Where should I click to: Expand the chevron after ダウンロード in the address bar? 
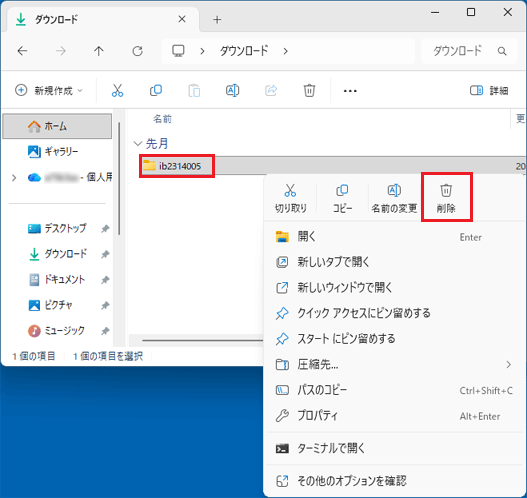click(x=285, y=51)
